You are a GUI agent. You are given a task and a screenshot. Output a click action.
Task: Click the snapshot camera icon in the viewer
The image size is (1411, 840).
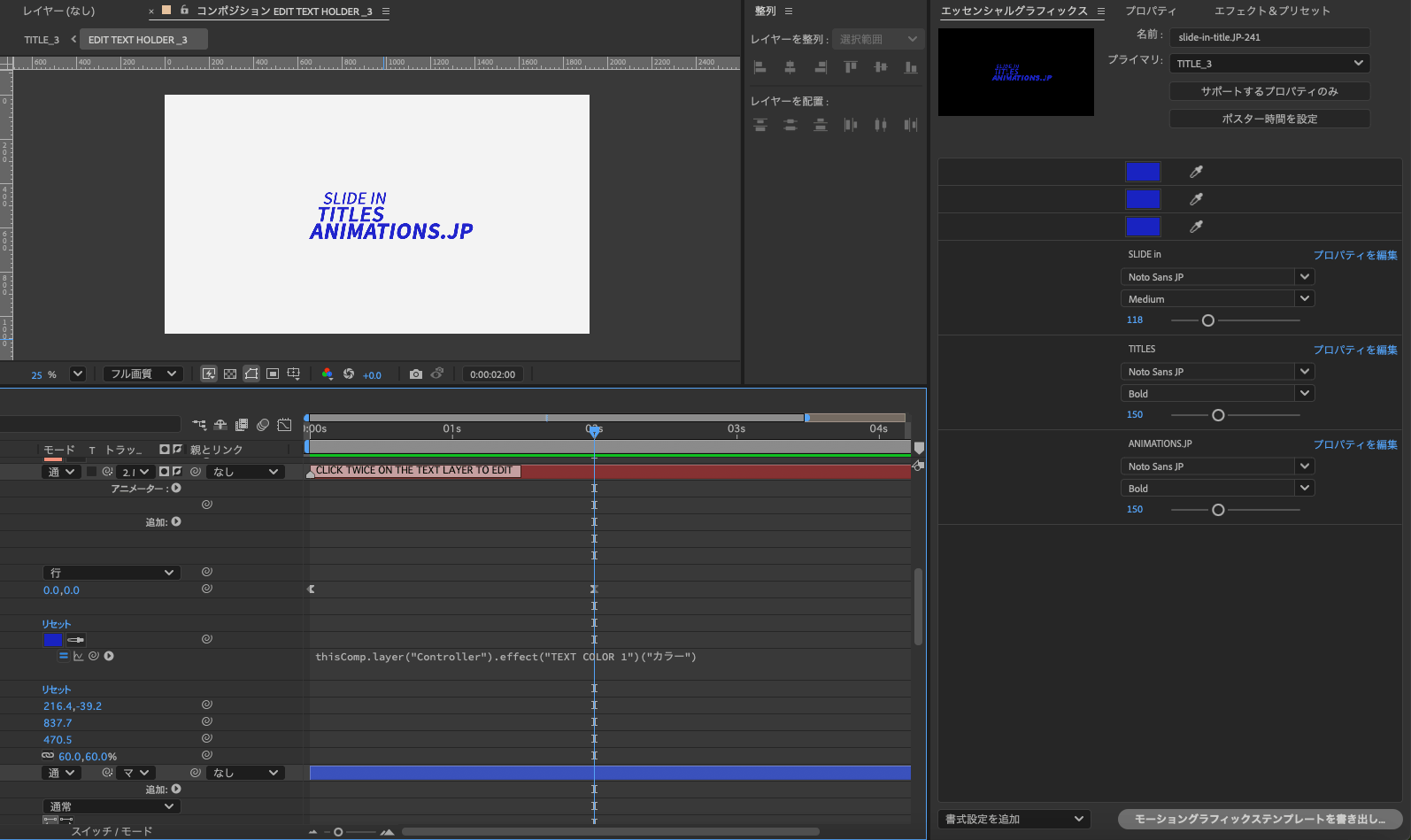[416, 374]
